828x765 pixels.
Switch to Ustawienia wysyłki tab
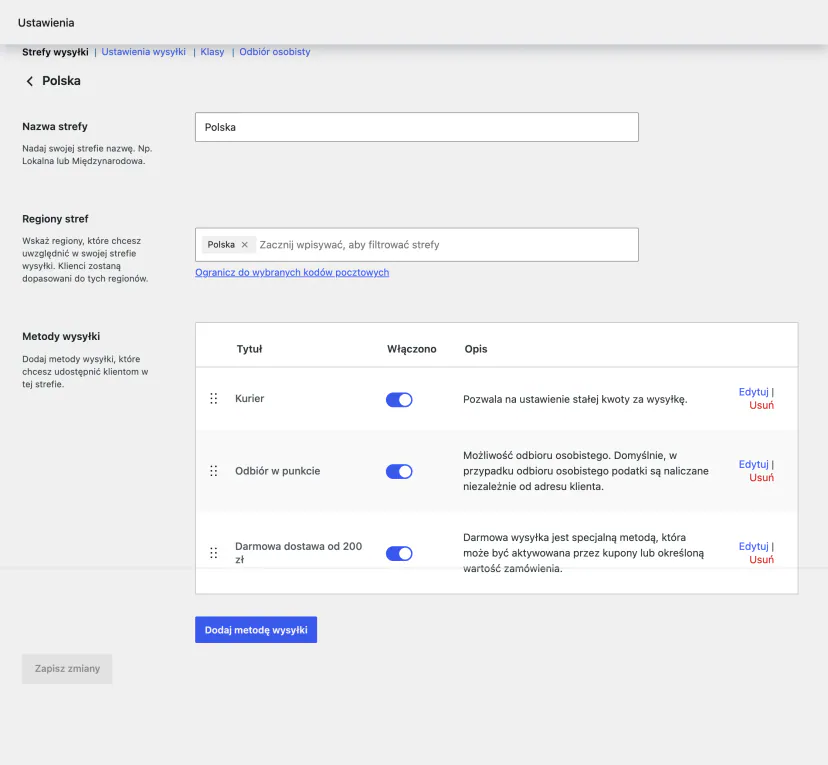tap(144, 52)
